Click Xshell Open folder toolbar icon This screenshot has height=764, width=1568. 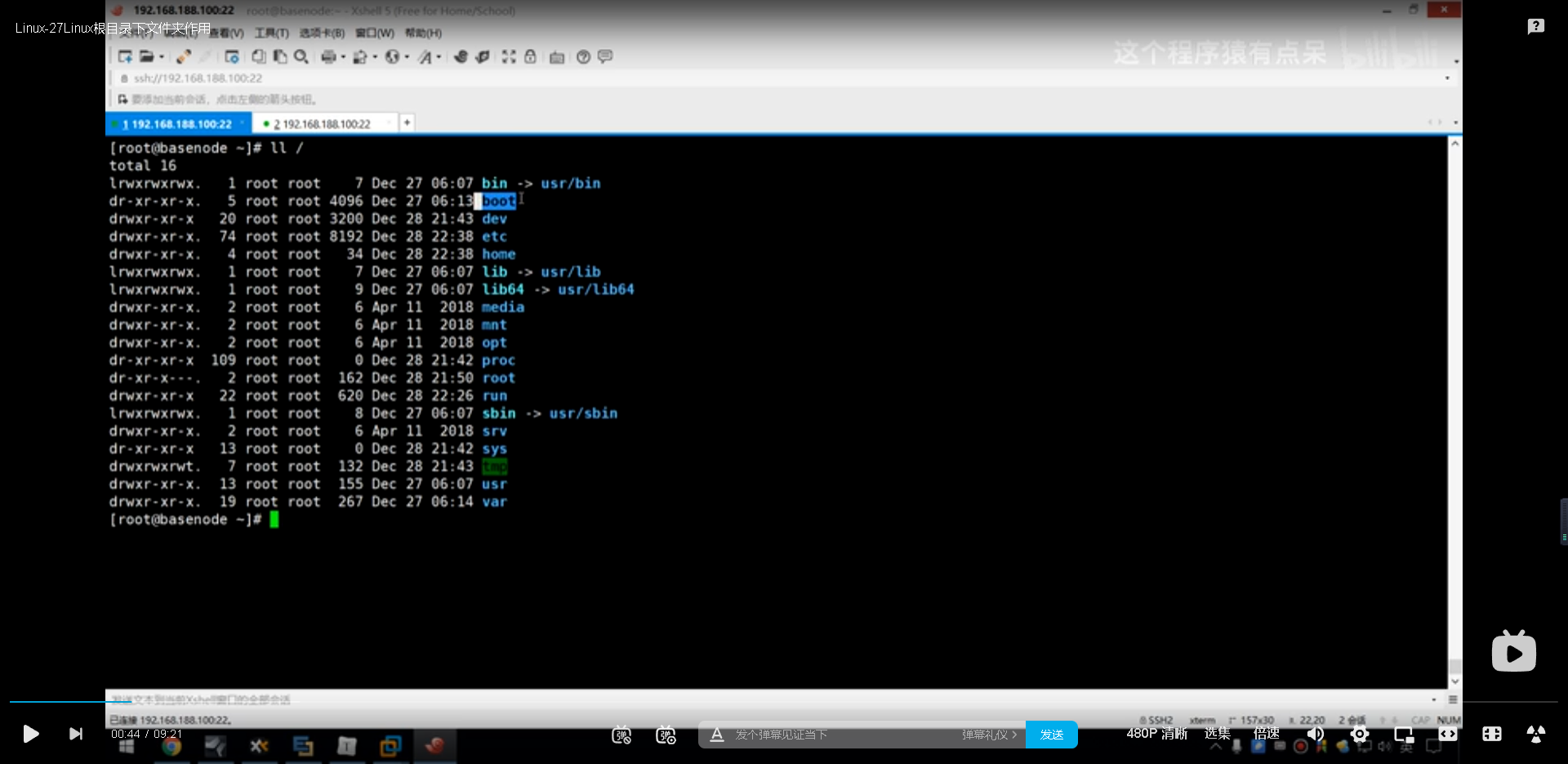[x=146, y=56]
